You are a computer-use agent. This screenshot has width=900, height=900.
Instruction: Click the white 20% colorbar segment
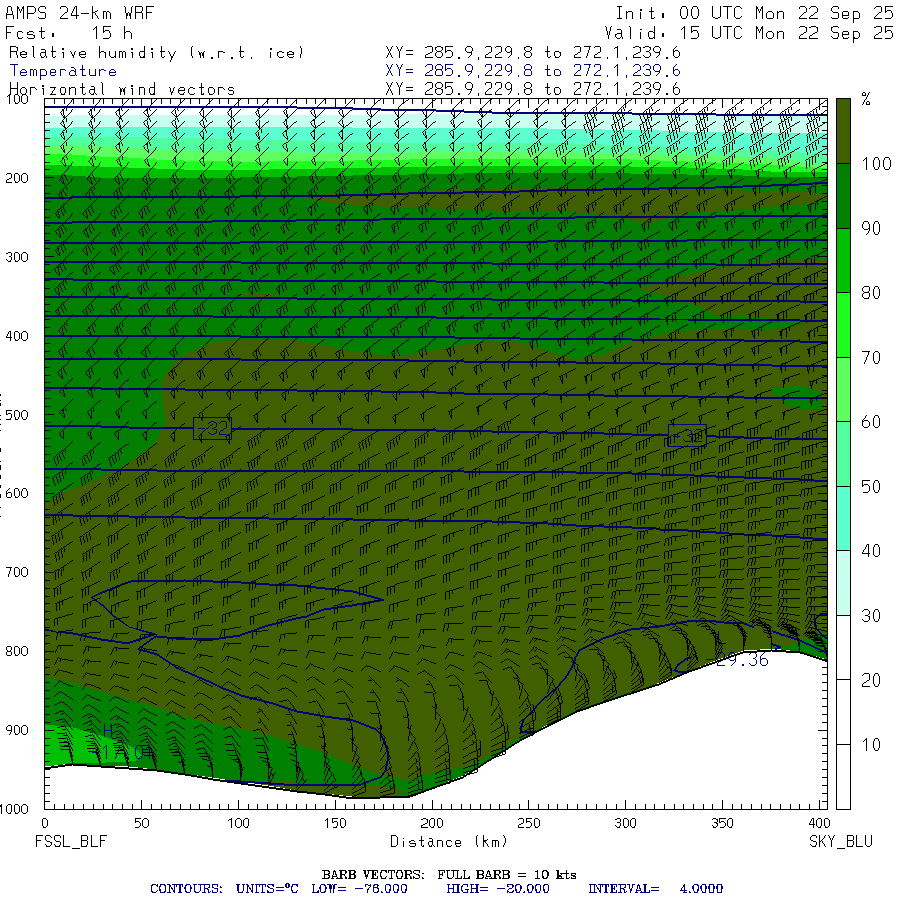843,647
